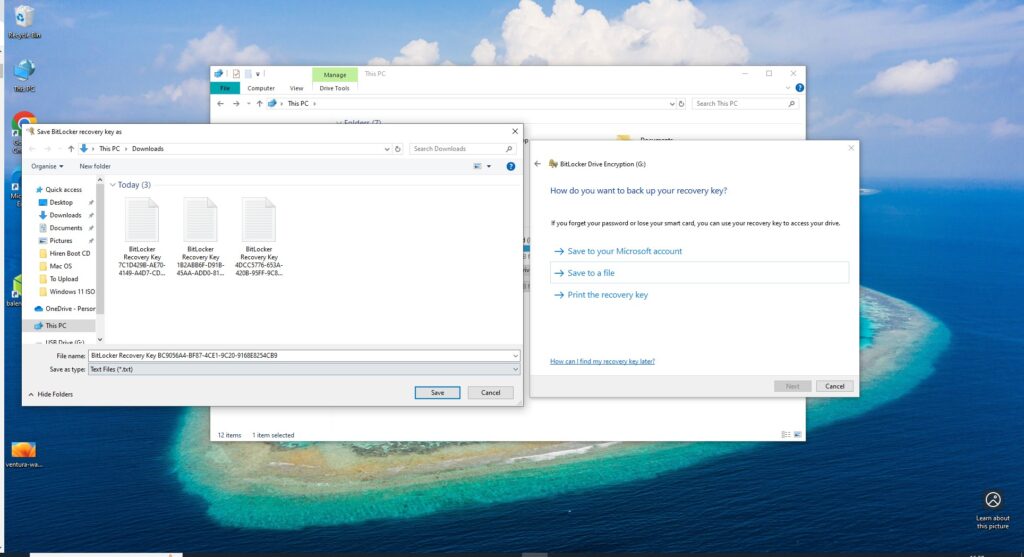Choose Print the recovery key
The height and width of the screenshot is (557, 1024).
click(x=601, y=295)
